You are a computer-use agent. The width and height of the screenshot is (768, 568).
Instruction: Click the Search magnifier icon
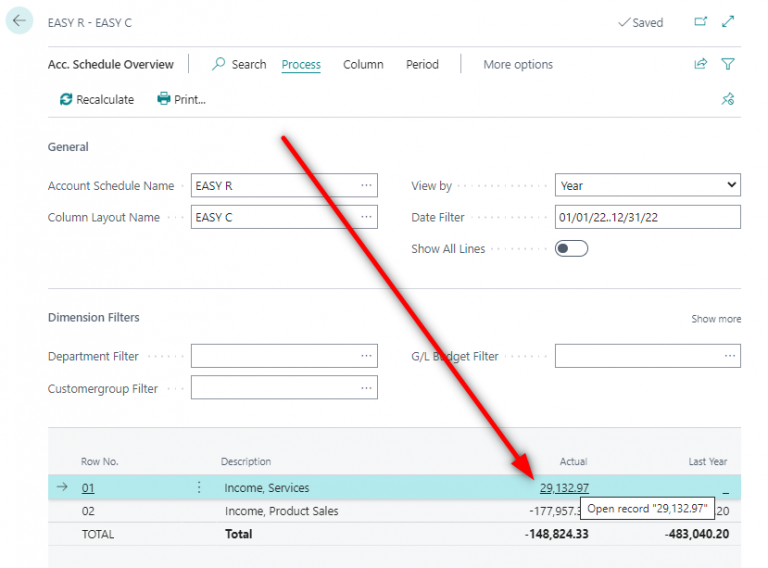point(218,64)
